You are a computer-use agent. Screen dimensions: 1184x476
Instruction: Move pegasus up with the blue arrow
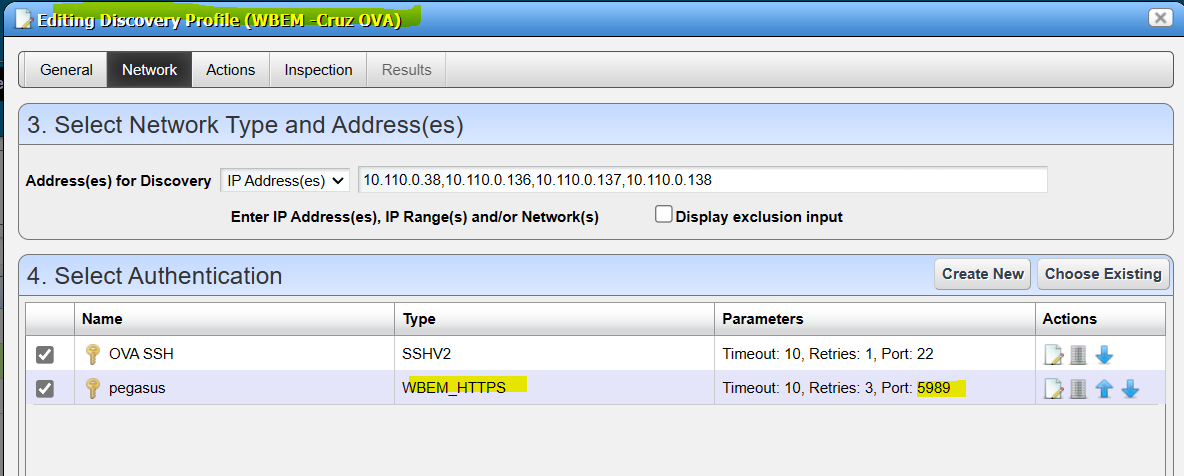1104,389
